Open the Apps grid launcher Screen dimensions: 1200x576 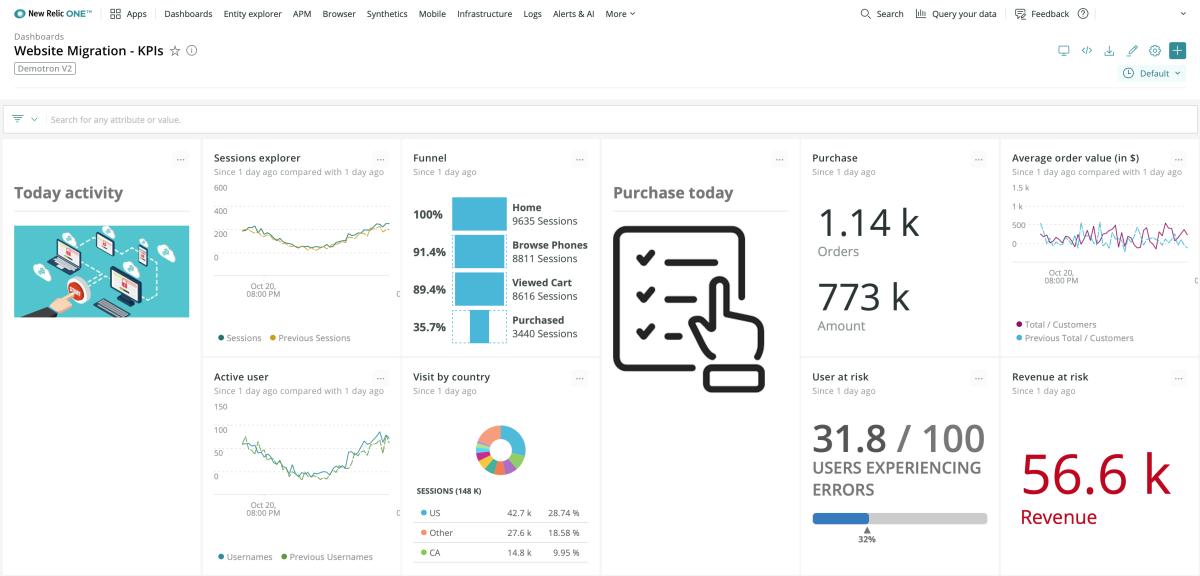tap(128, 14)
